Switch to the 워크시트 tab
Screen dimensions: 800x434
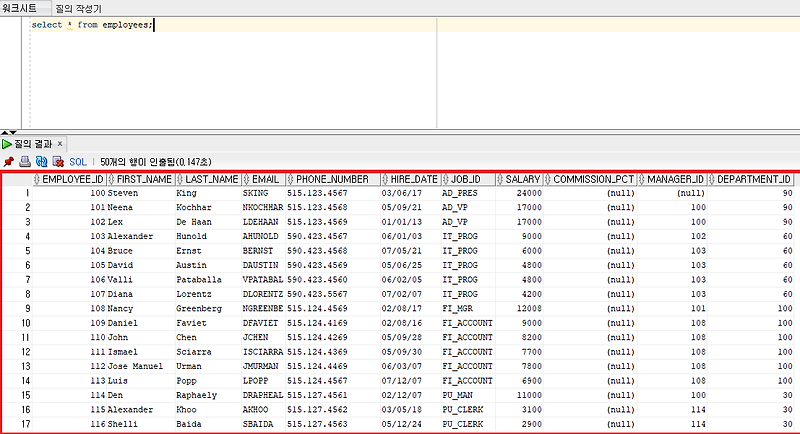coord(19,8)
